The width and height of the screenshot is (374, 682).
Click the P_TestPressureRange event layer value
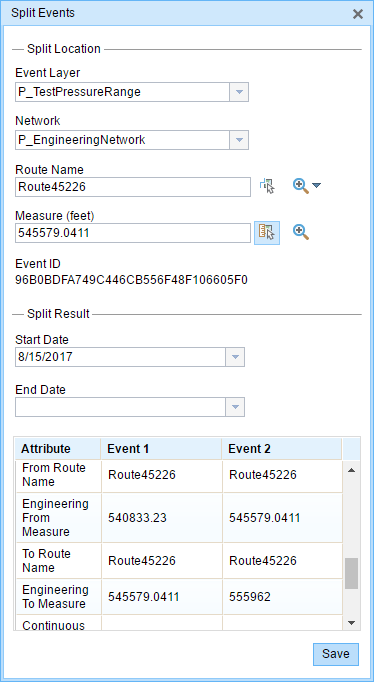pos(80,92)
